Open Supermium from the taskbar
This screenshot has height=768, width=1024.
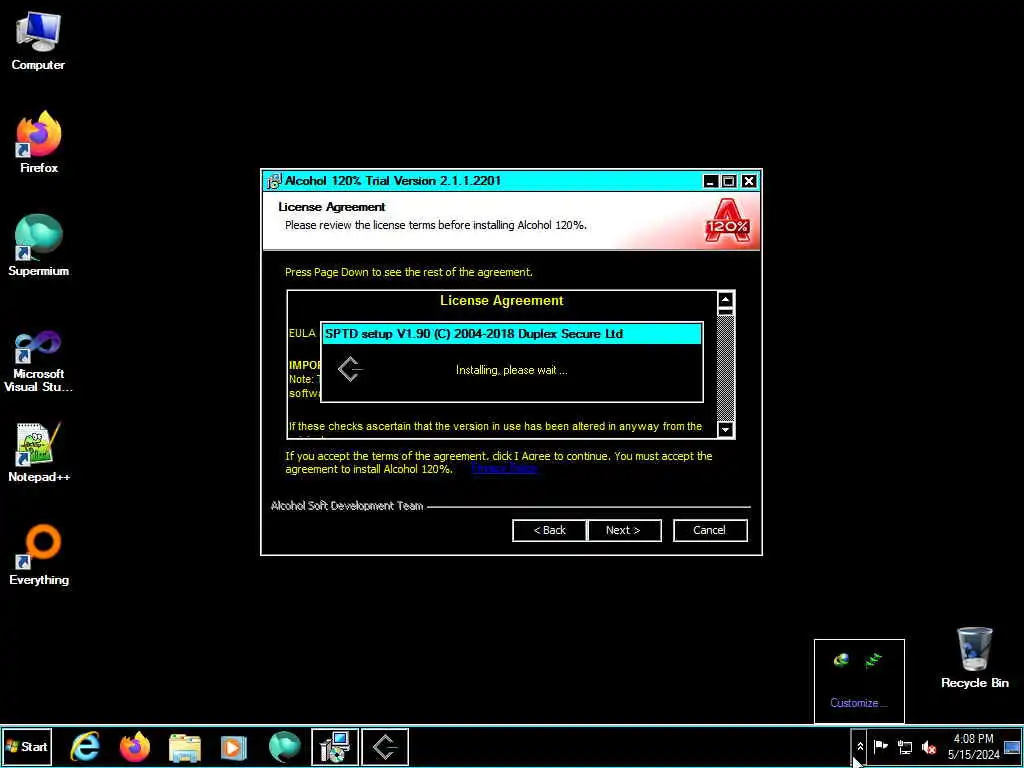tap(284, 747)
